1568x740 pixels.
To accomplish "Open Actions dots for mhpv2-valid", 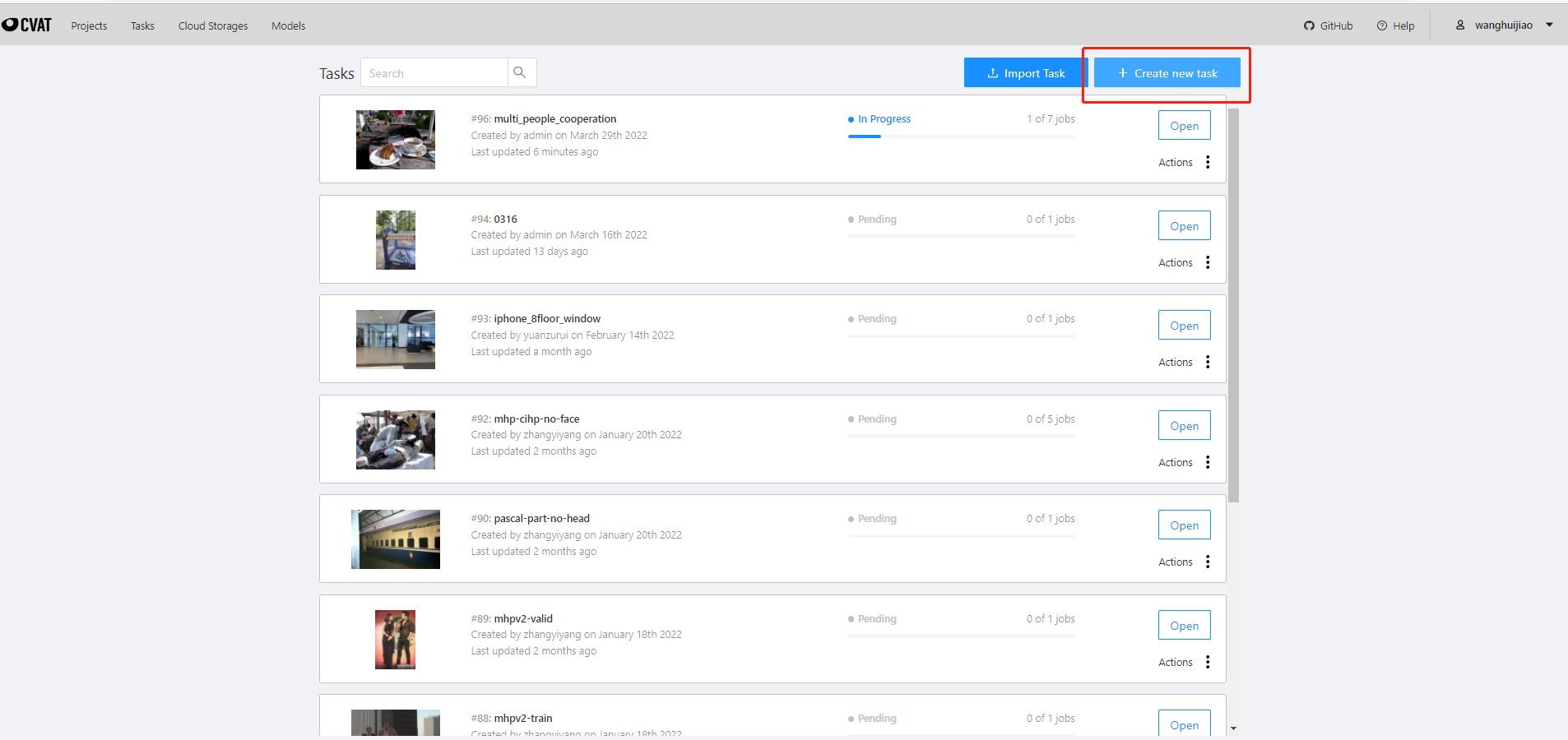I will click(x=1208, y=662).
